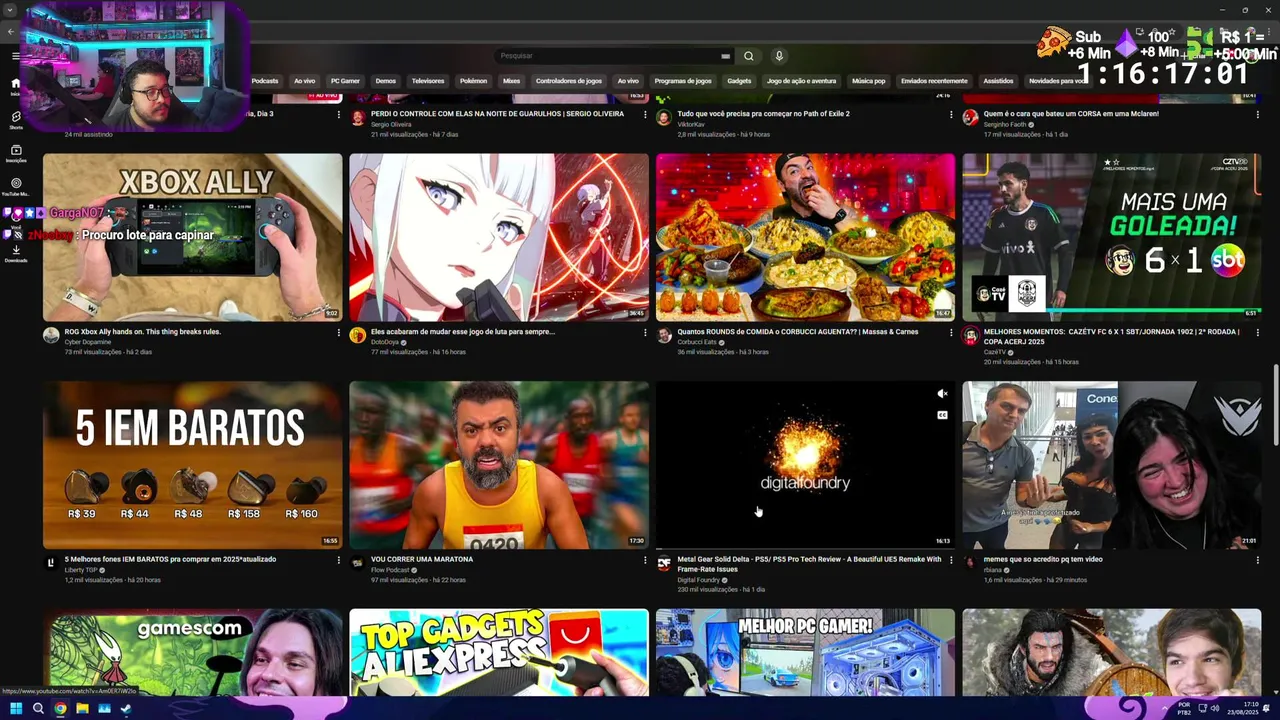1280x720 pixels.
Task: Open 5 Melhores fones IEM BARATOS title
Action: pos(170,559)
